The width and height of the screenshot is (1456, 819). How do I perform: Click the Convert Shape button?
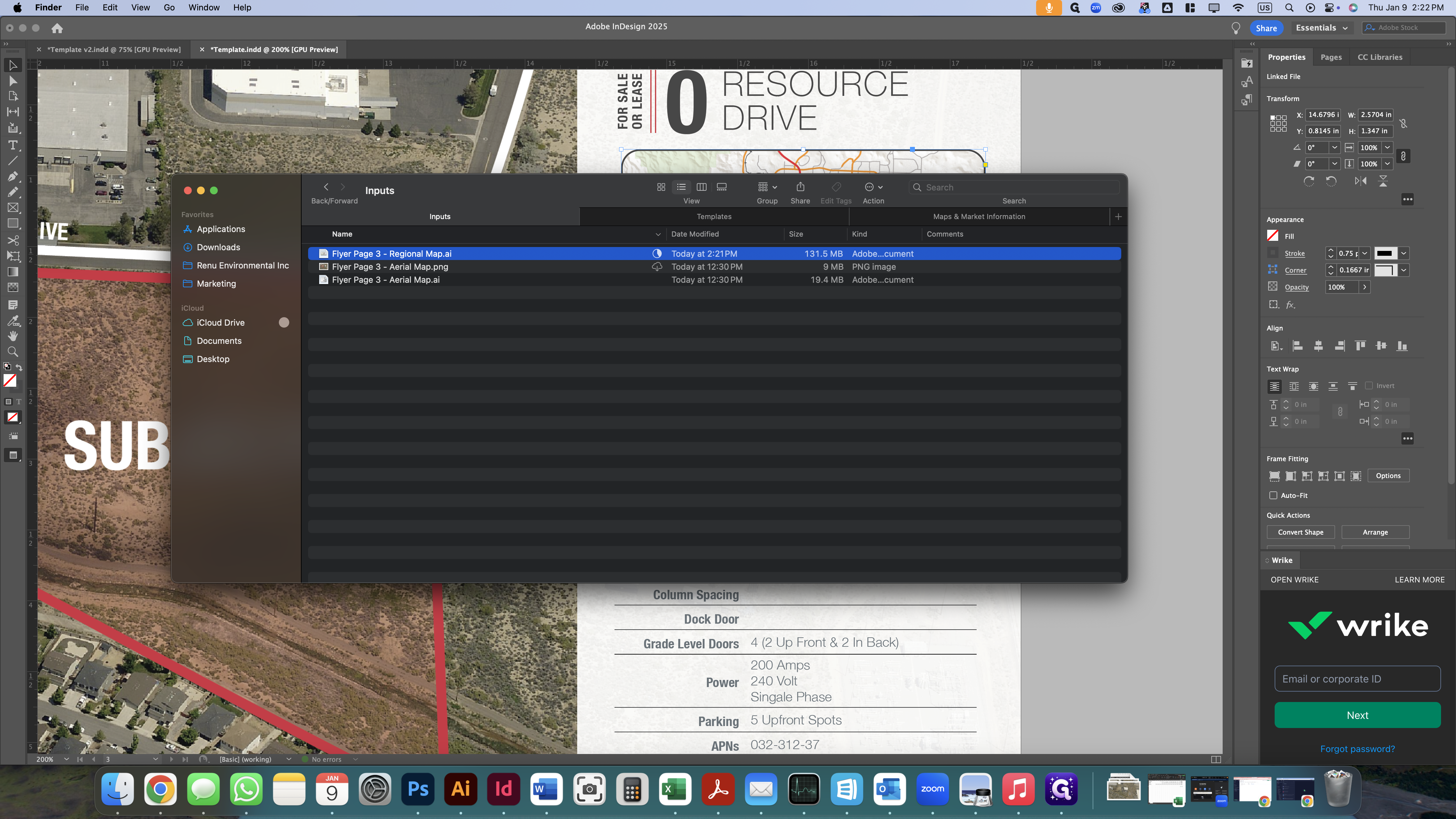[1301, 532]
